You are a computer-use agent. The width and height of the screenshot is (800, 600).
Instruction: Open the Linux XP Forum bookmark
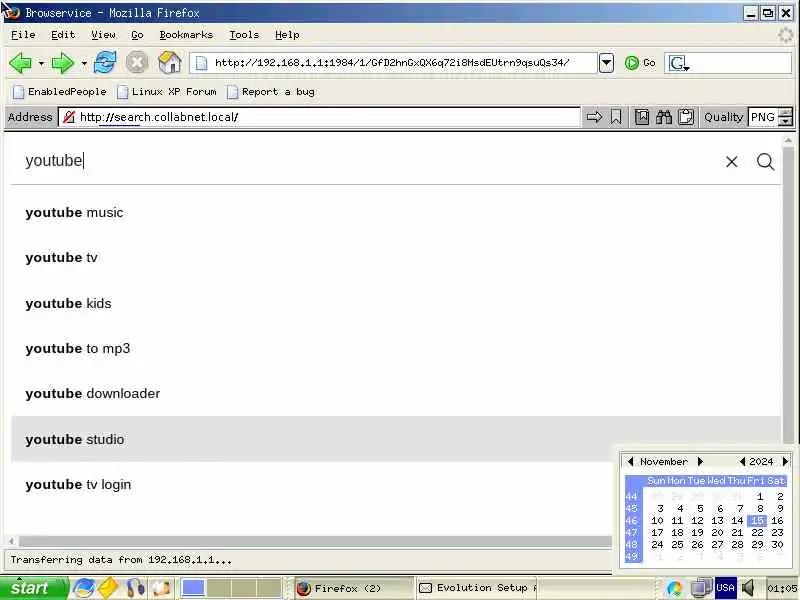(x=167, y=92)
